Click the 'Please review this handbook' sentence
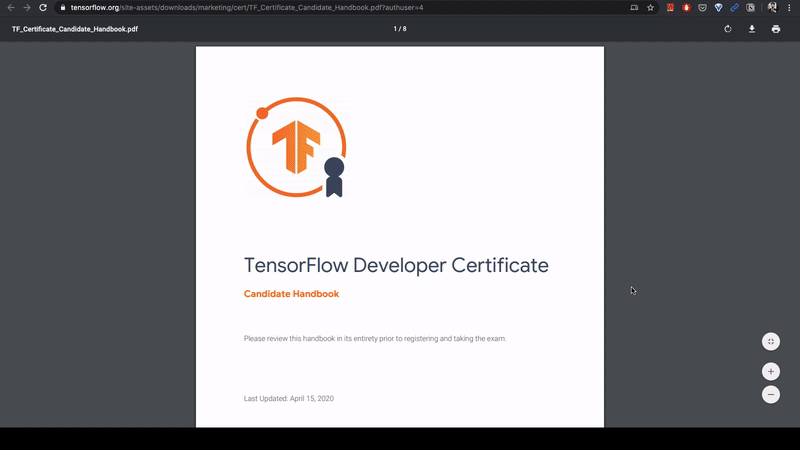Viewport: 800px width, 450px height. pos(375,338)
